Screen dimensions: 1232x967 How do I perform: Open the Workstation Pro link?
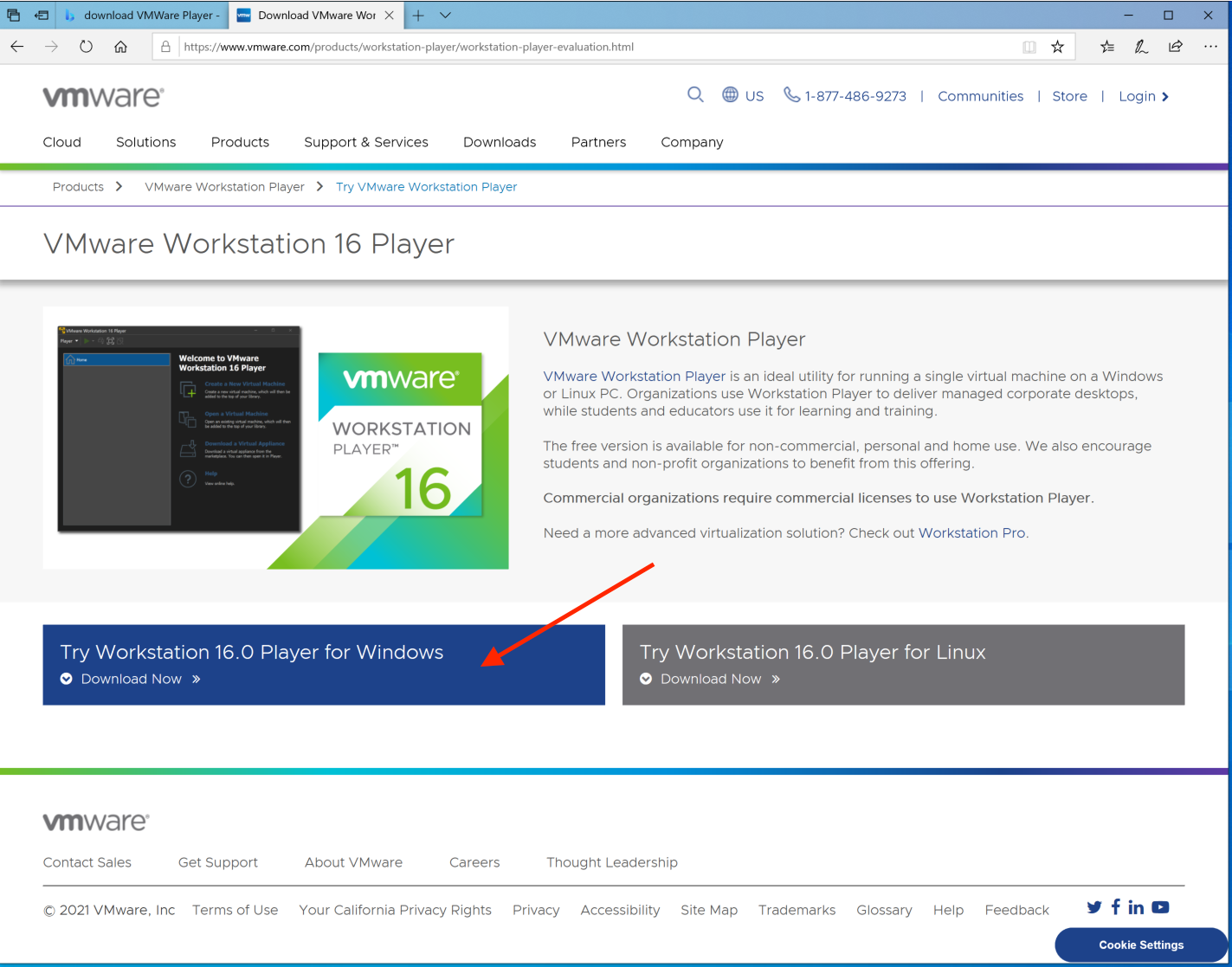[x=971, y=533]
